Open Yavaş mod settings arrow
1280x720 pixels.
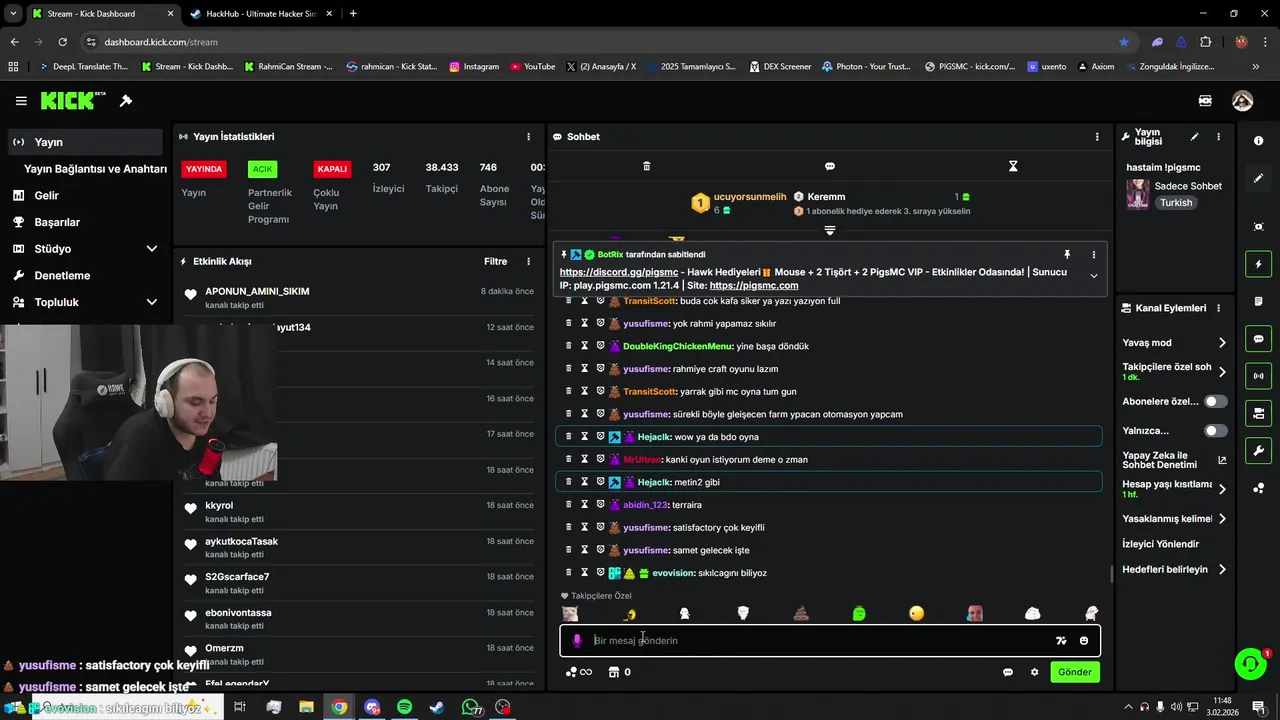tap(1222, 343)
